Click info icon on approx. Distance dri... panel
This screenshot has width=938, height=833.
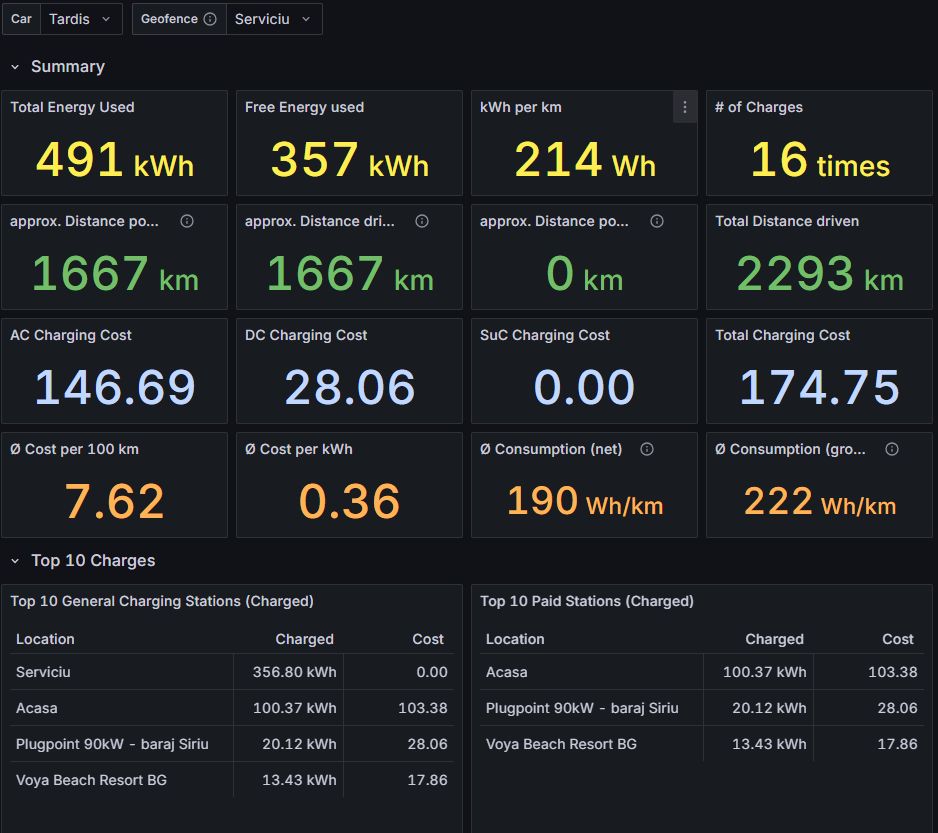tap(422, 221)
